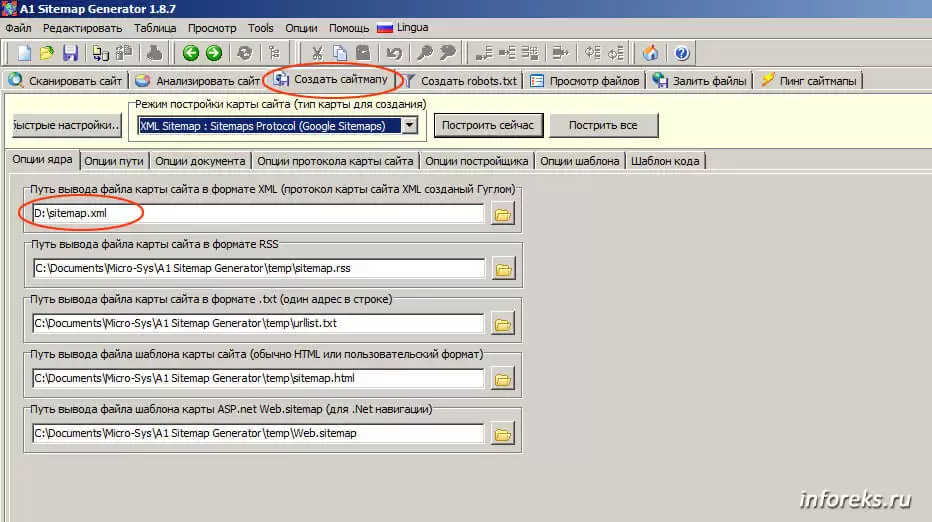
Task: Switch to the Создать robots.txt tab
Action: coord(462,81)
